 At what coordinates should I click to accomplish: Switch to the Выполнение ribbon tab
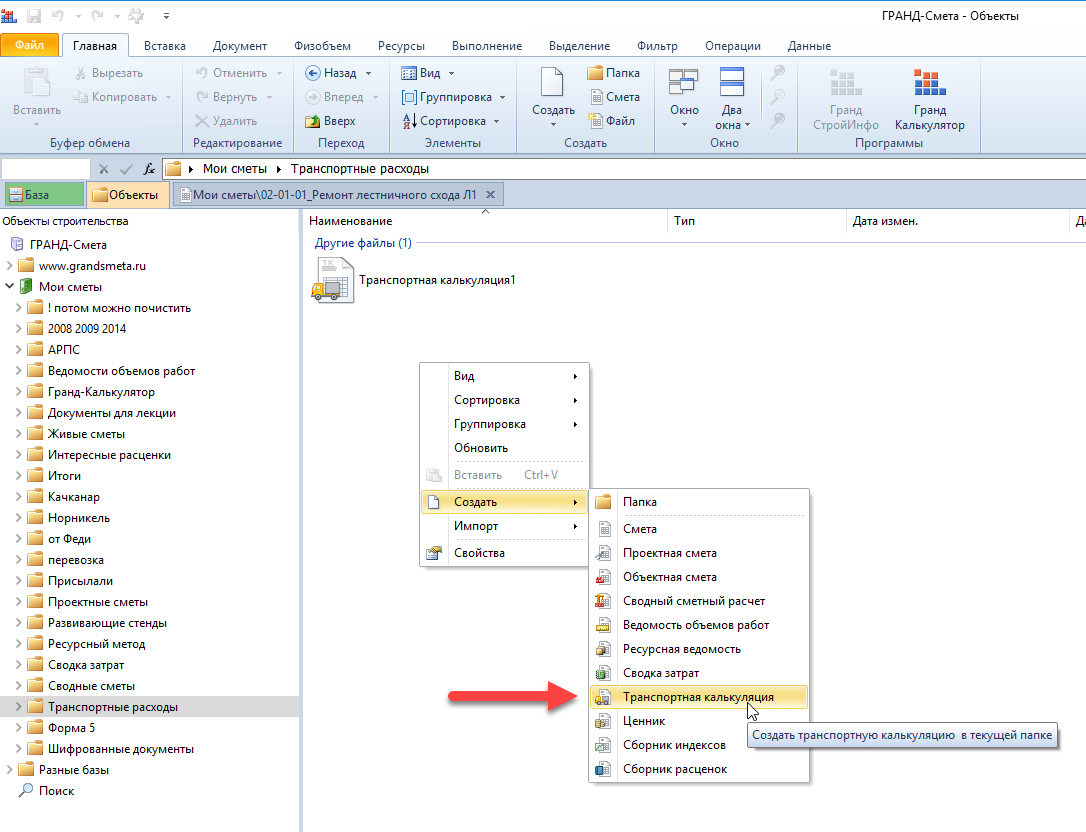[x=487, y=46]
